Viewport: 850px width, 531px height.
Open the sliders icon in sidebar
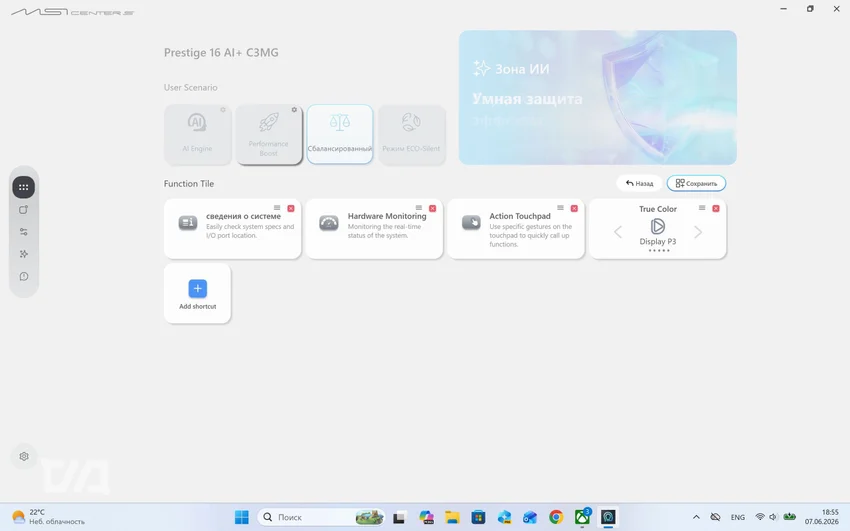point(23,232)
